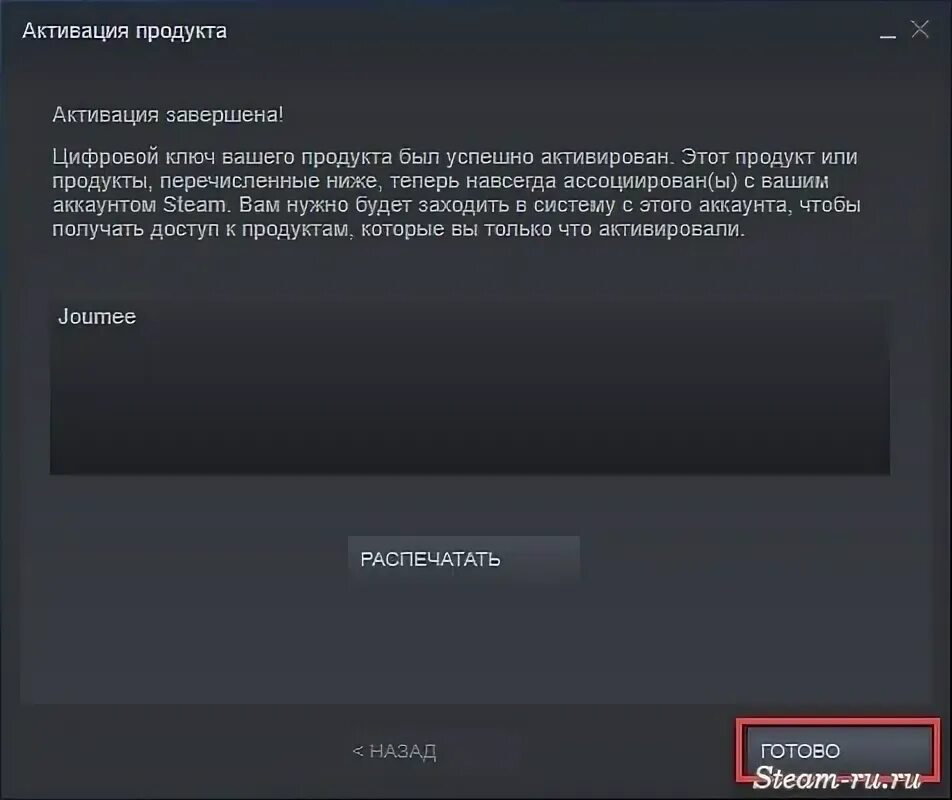Screen dimensions: 952x800
Task: Click the Steam-ru.ru watermark text
Action: click(838, 778)
